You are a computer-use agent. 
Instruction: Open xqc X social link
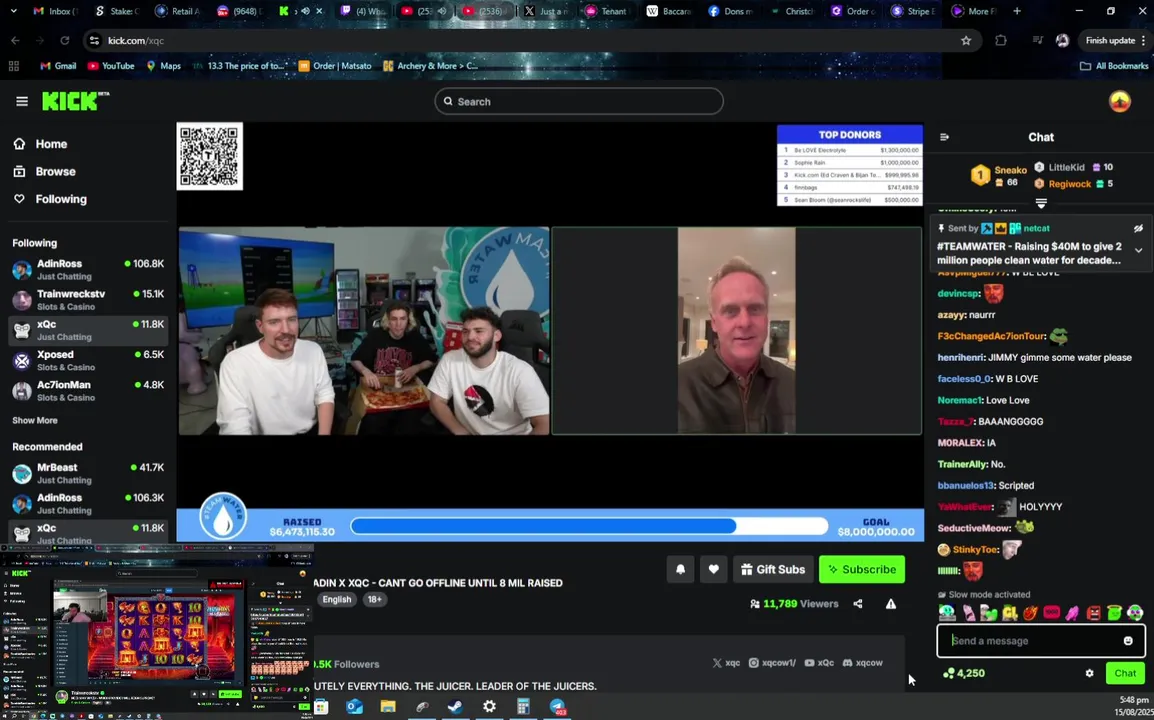tap(726, 663)
